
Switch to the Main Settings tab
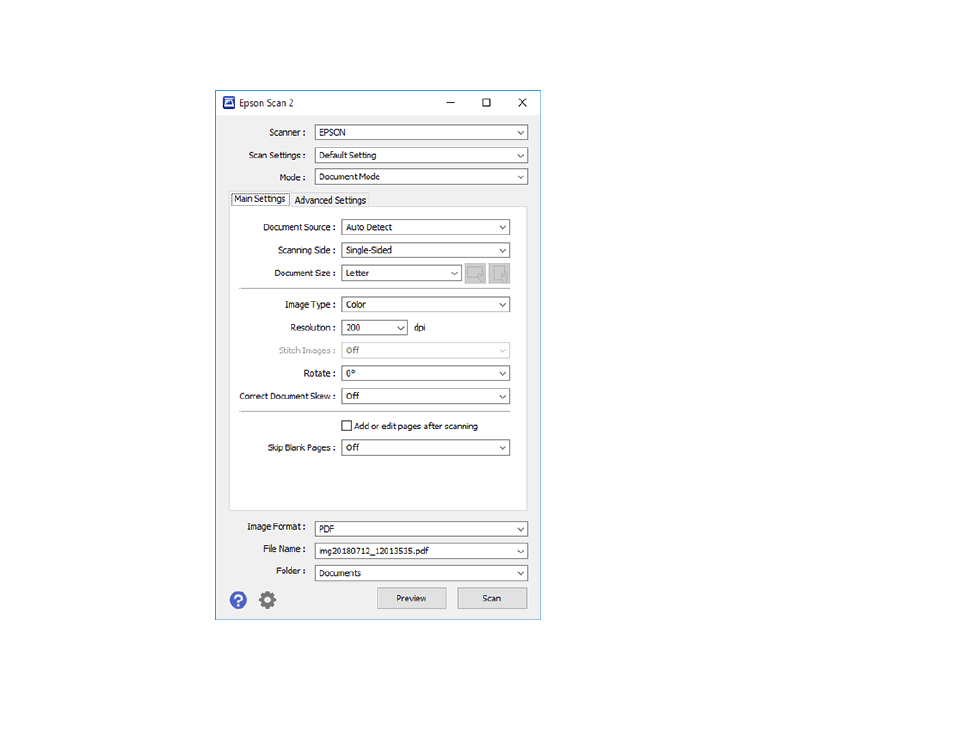coord(260,199)
